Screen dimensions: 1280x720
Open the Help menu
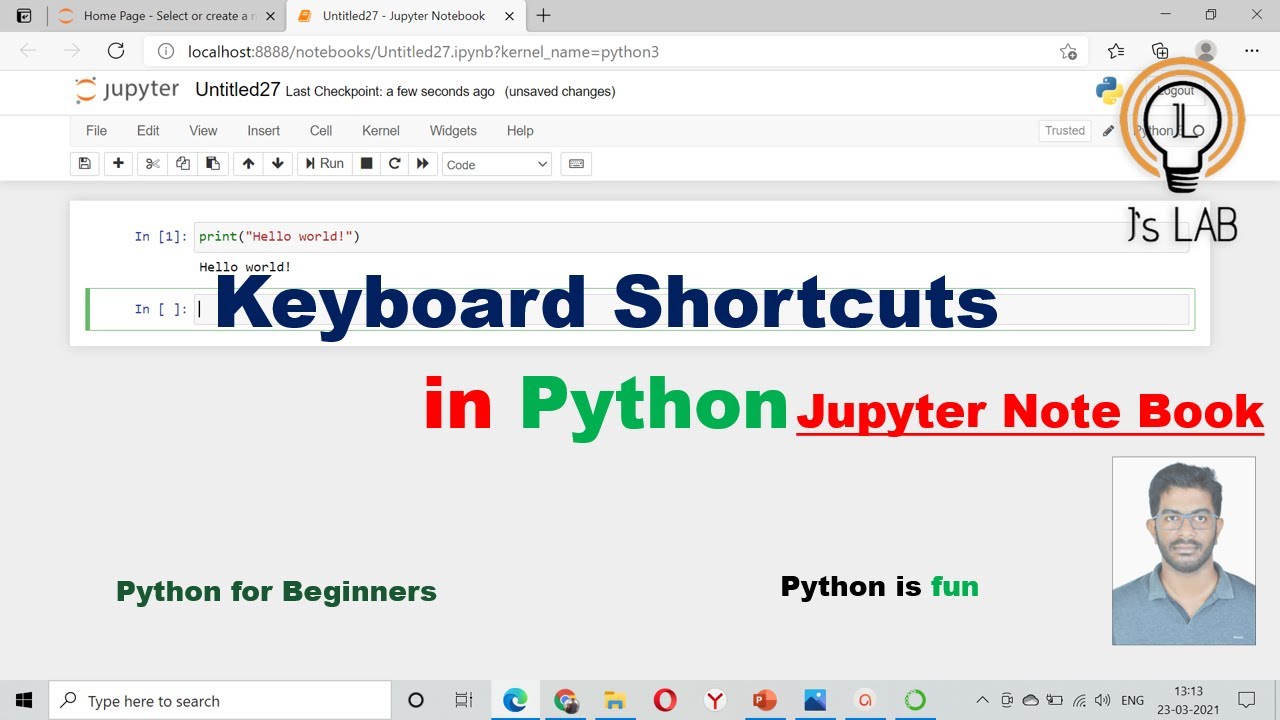click(520, 131)
